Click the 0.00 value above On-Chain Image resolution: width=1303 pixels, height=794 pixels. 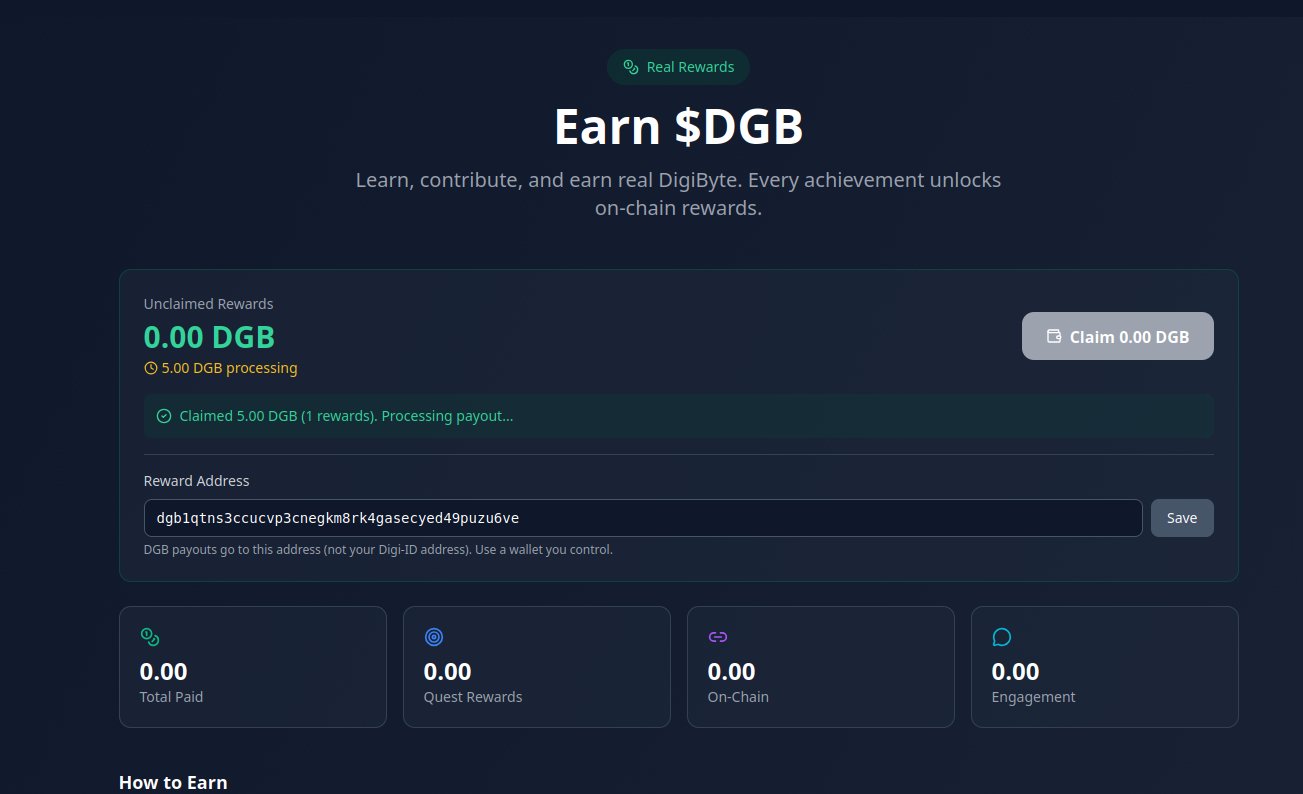click(x=732, y=671)
